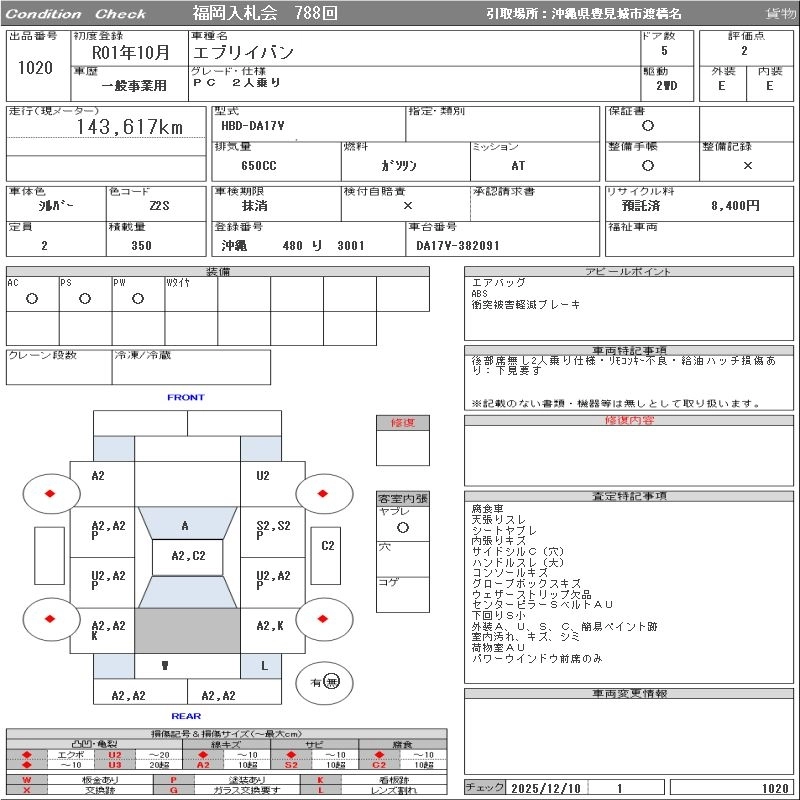Click the windshield marked A in diagram

pos(187,523)
